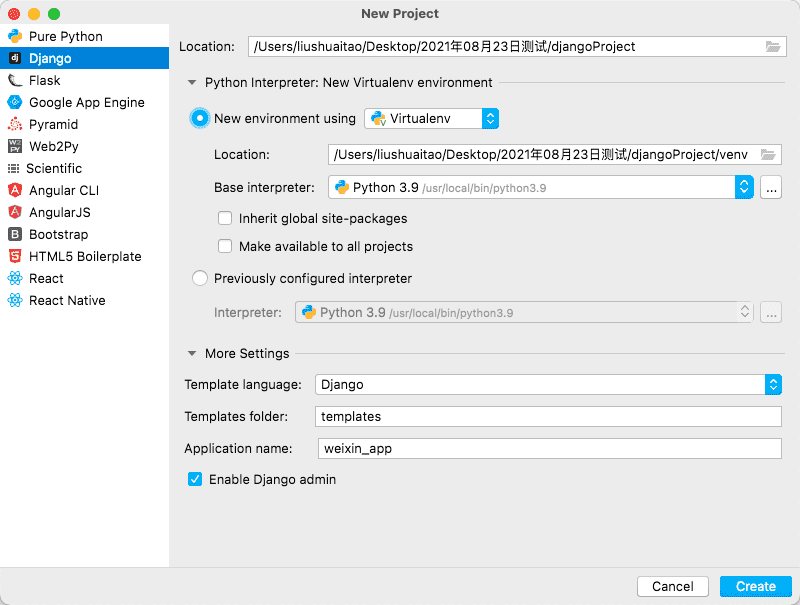Click the Pure Python project icon

coord(15,36)
